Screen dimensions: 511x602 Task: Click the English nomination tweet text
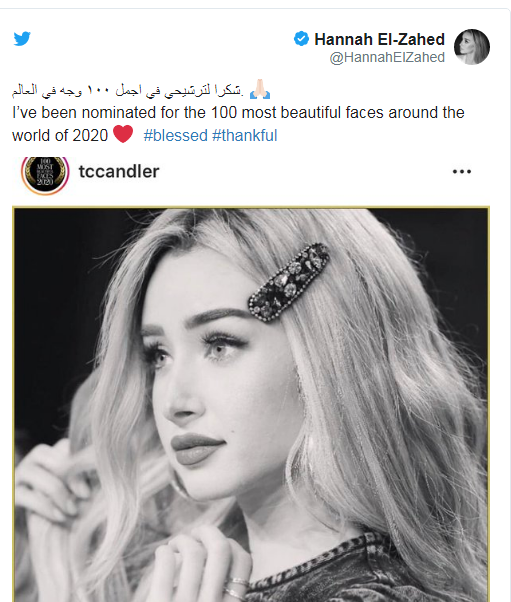pyautogui.click(x=238, y=124)
